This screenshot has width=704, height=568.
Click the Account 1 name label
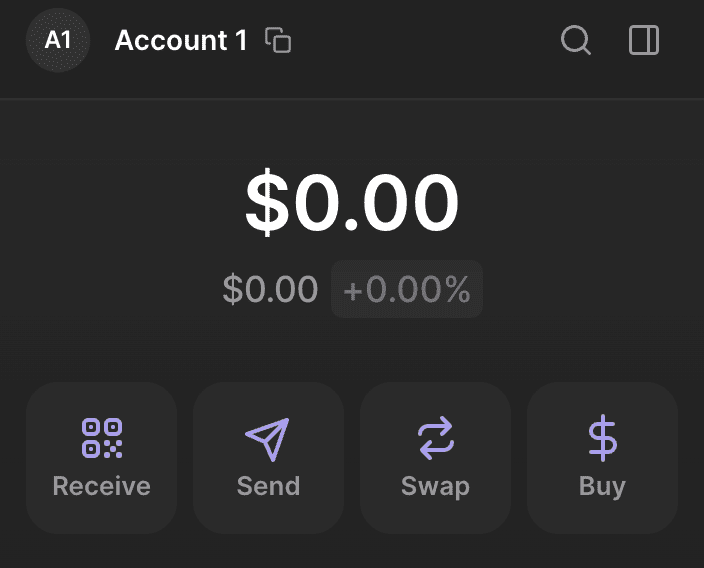pyautogui.click(x=180, y=41)
